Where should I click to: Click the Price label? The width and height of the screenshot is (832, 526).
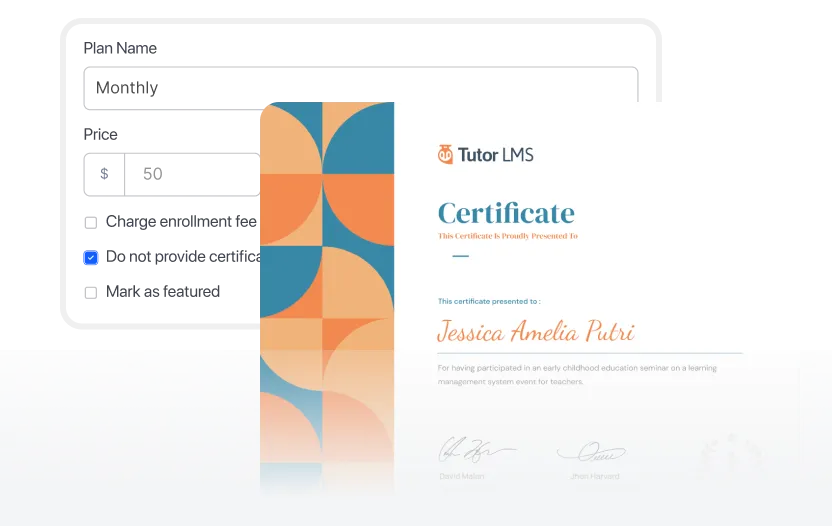coord(100,134)
